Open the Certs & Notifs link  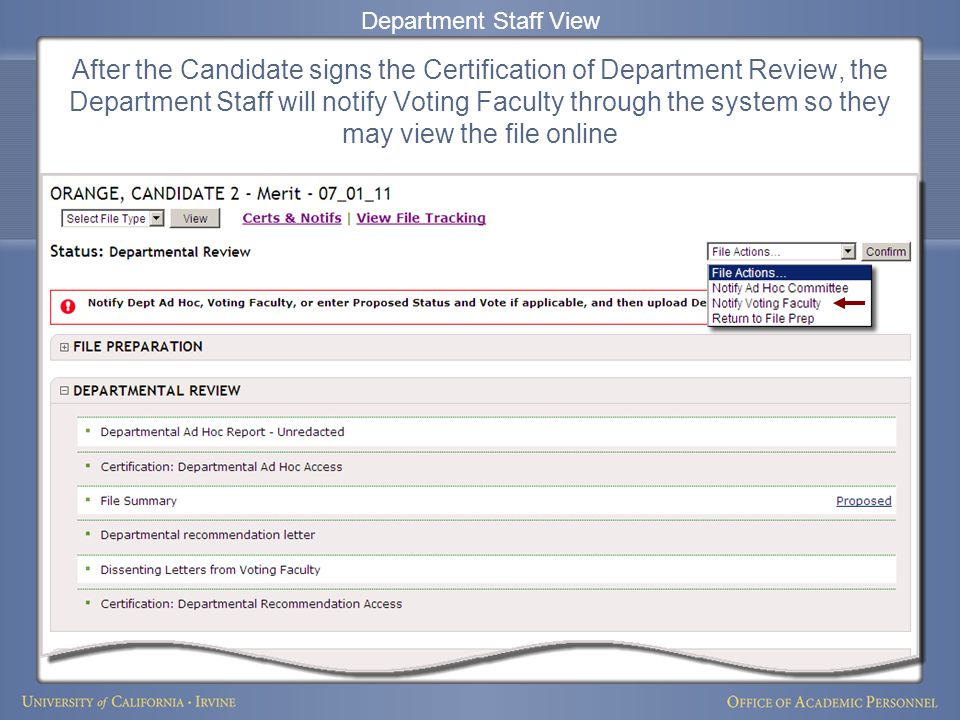[x=291, y=218]
